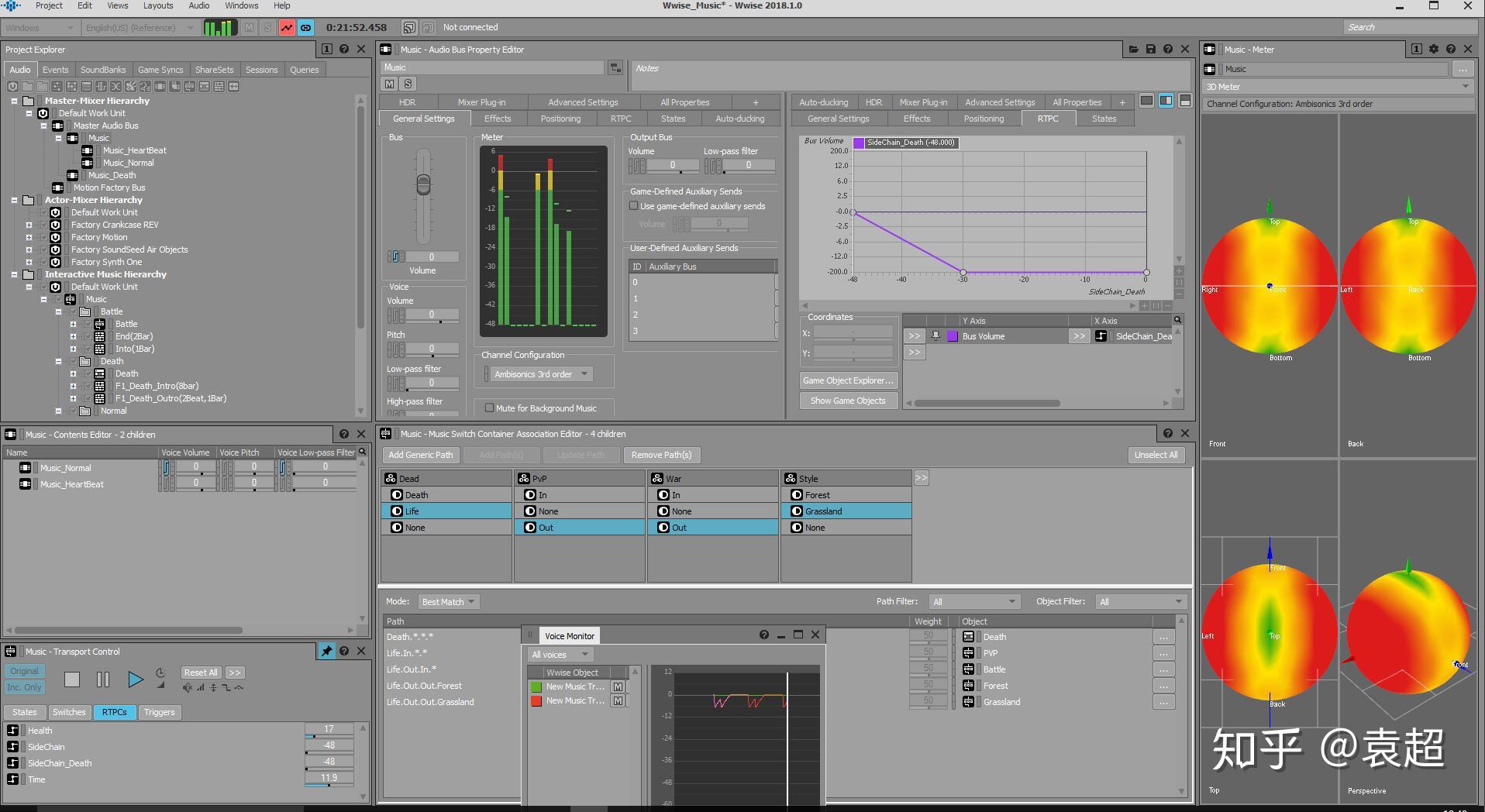This screenshot has width=1485, height=812.
Task: Click the search icon in the RTPC list
Action: coord(1177,320)
